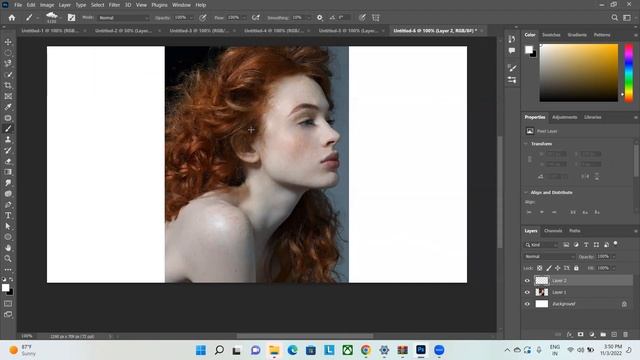
Task: Add a layer mask
Action: 580,334
